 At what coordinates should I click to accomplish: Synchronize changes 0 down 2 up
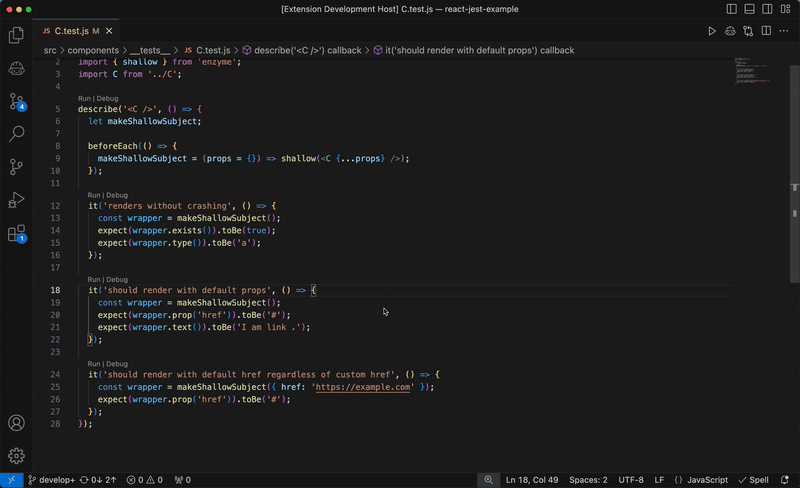point(98,480)
